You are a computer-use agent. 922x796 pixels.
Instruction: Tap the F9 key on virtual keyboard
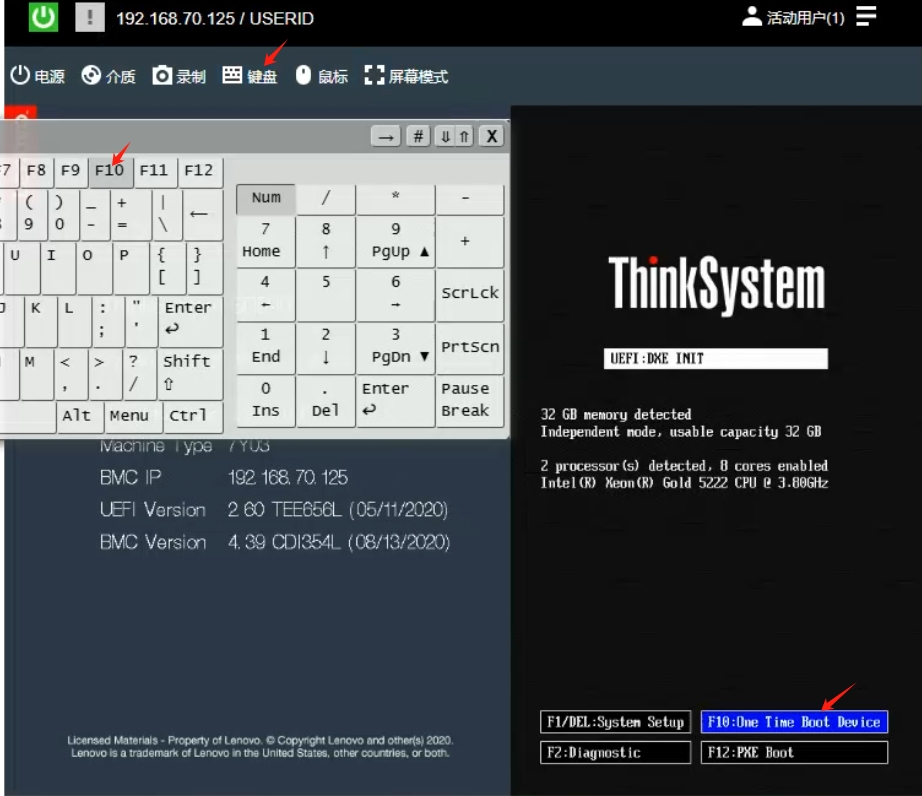(x=71, y=172)
